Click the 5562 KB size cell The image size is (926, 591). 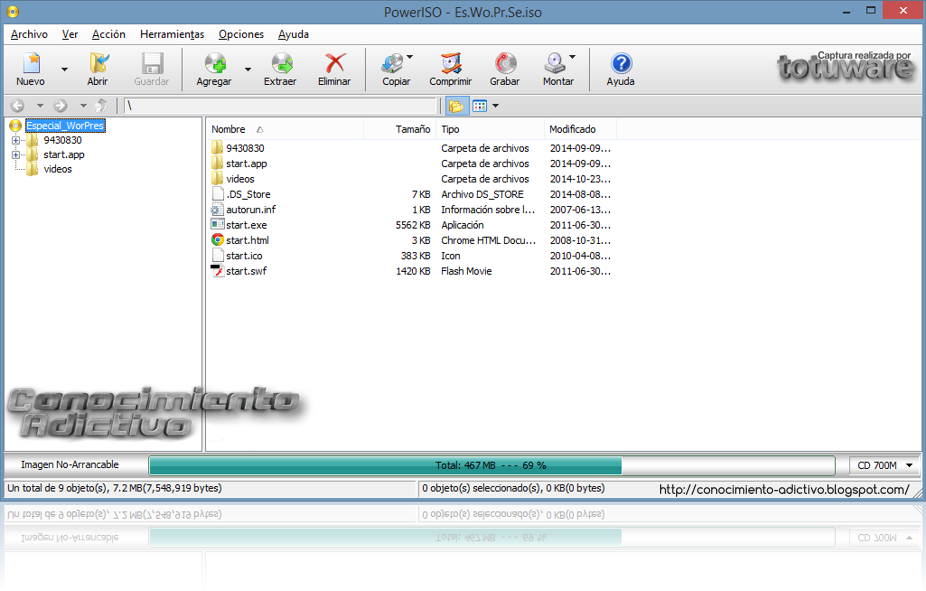(413, 225)
